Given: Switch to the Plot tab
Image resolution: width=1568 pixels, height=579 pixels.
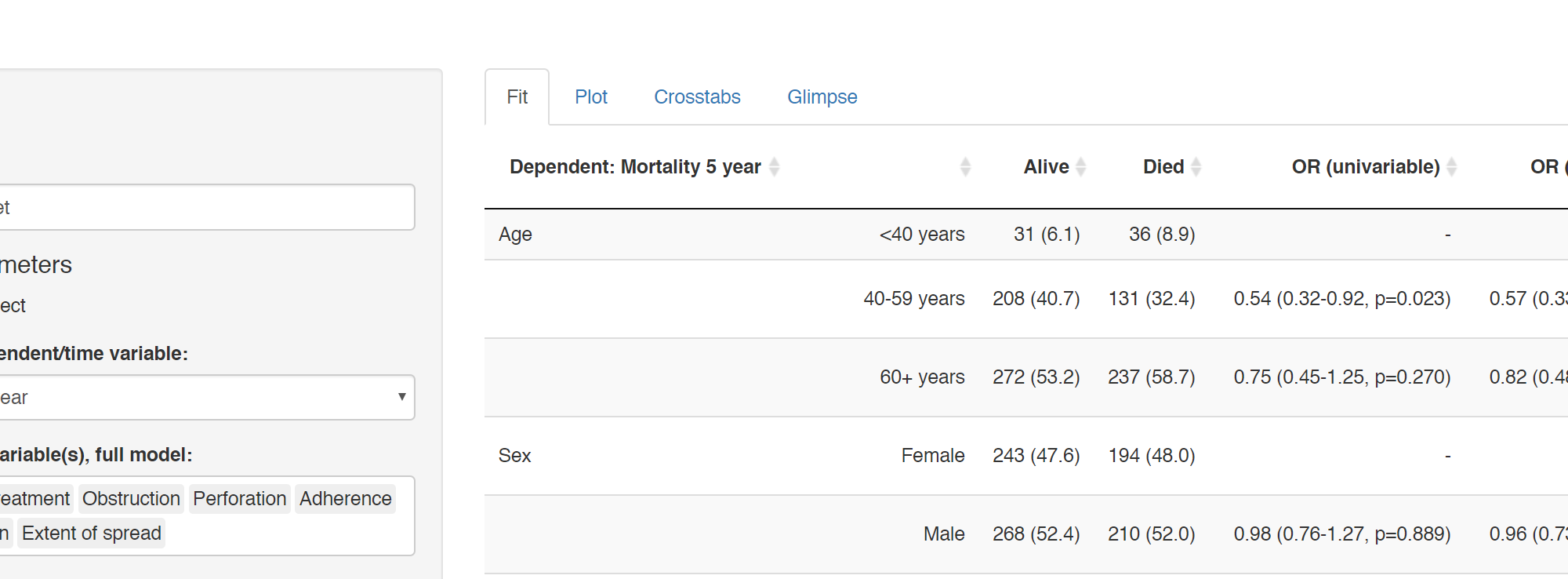Looking at the screenshot, I should coord(591,97).
